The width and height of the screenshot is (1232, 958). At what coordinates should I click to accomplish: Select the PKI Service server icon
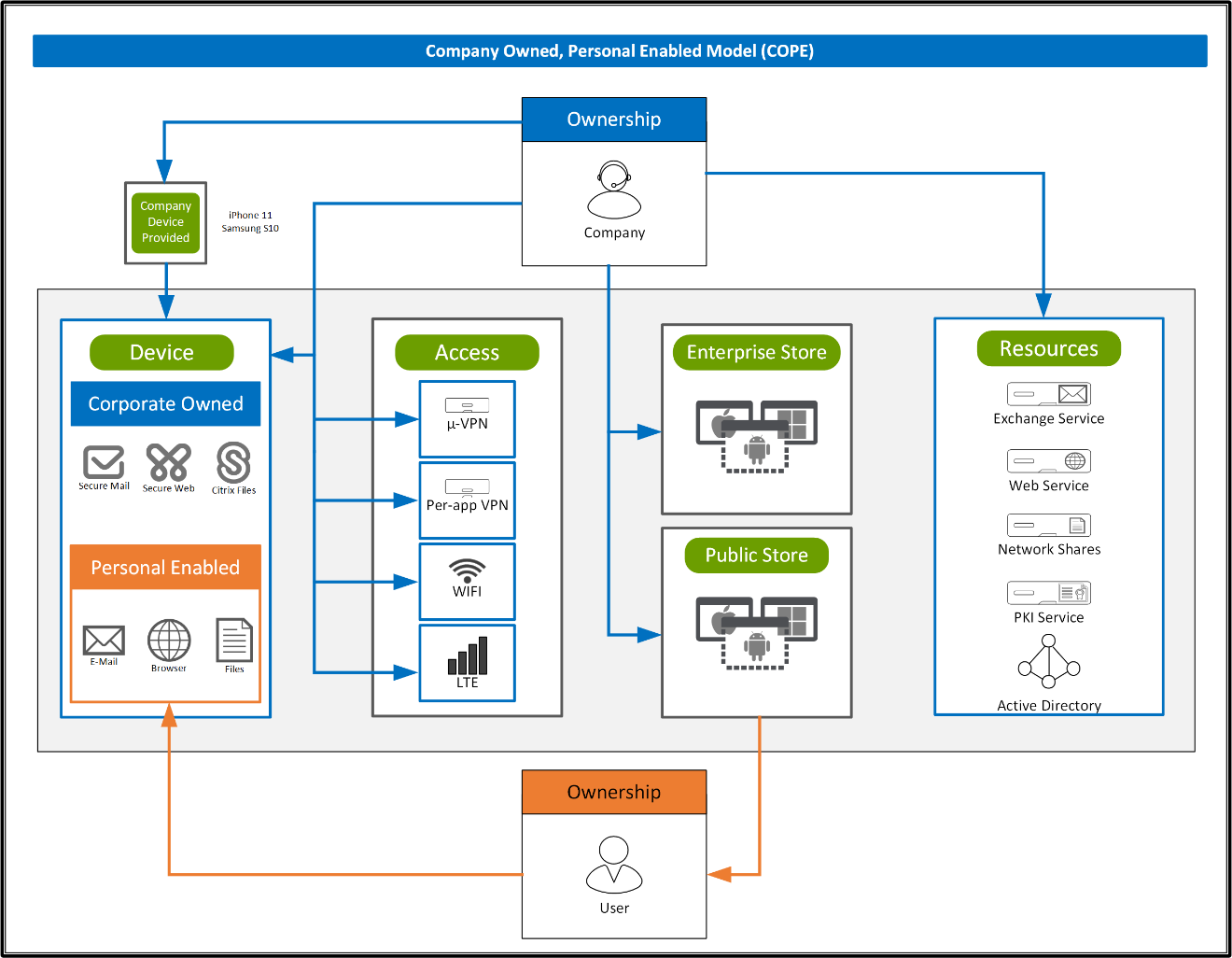[1049, 593]
